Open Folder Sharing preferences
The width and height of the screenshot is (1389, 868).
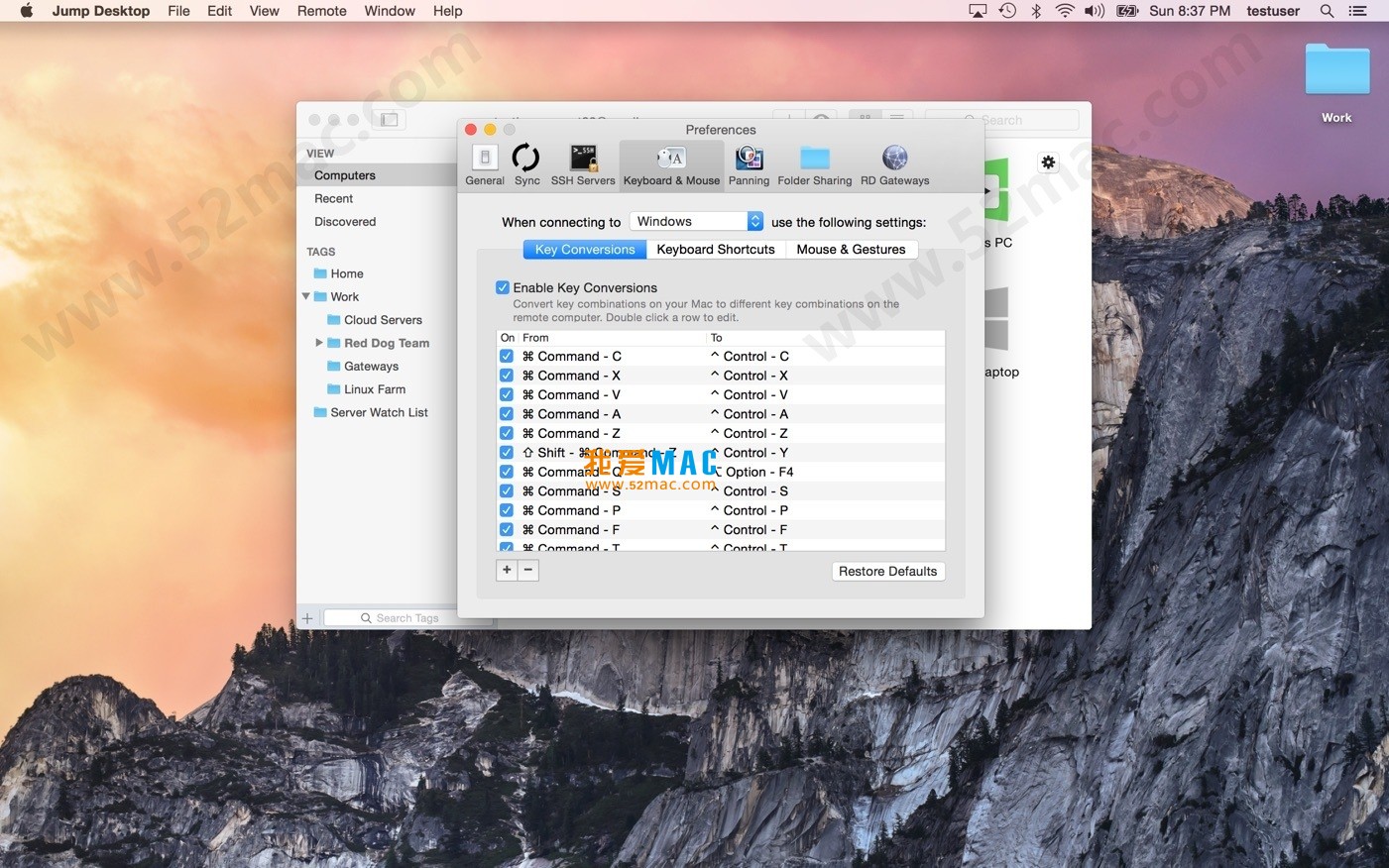click(x=814, y=164)
